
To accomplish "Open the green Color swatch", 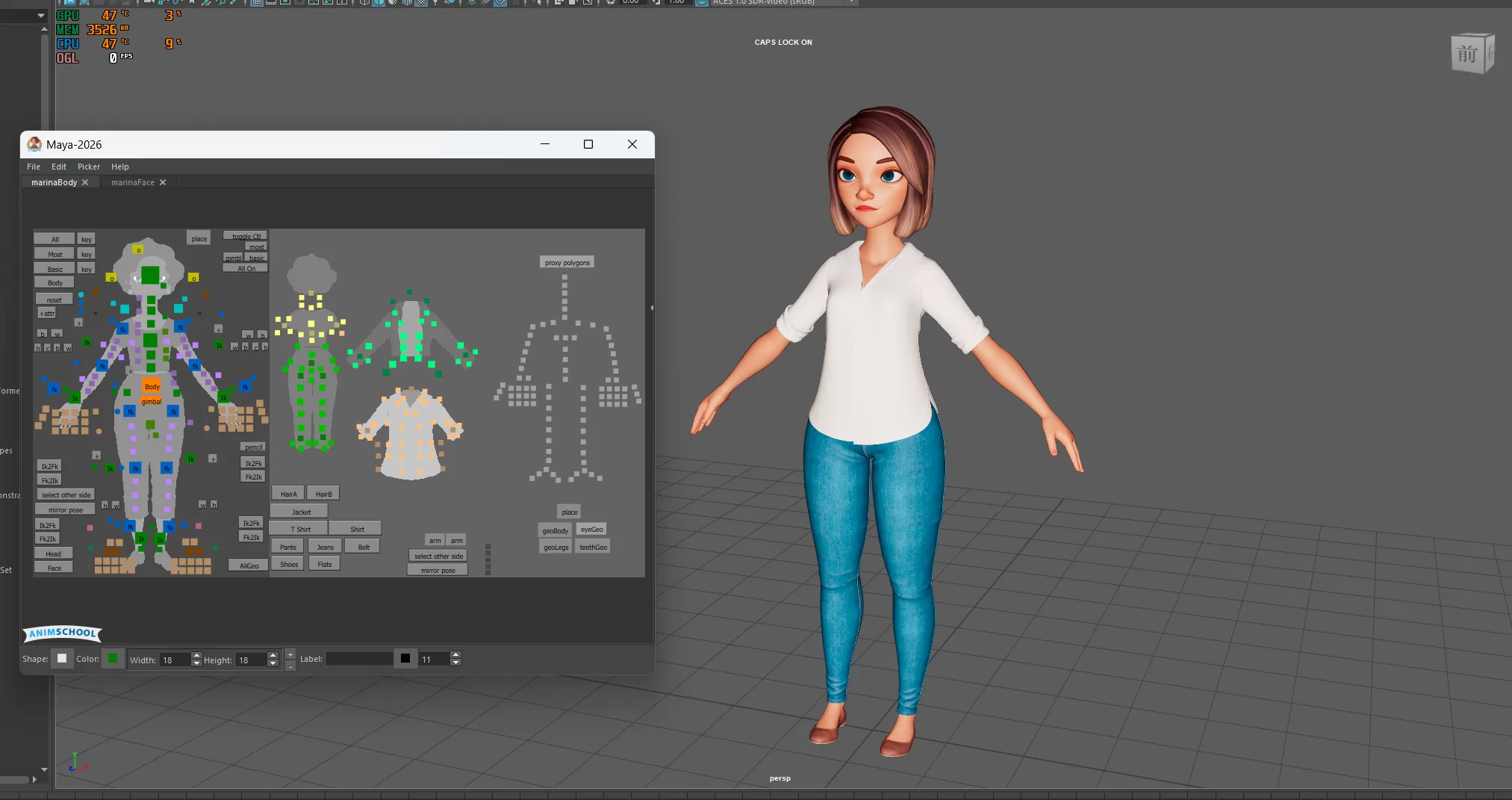I will click(x=113, y=658).
